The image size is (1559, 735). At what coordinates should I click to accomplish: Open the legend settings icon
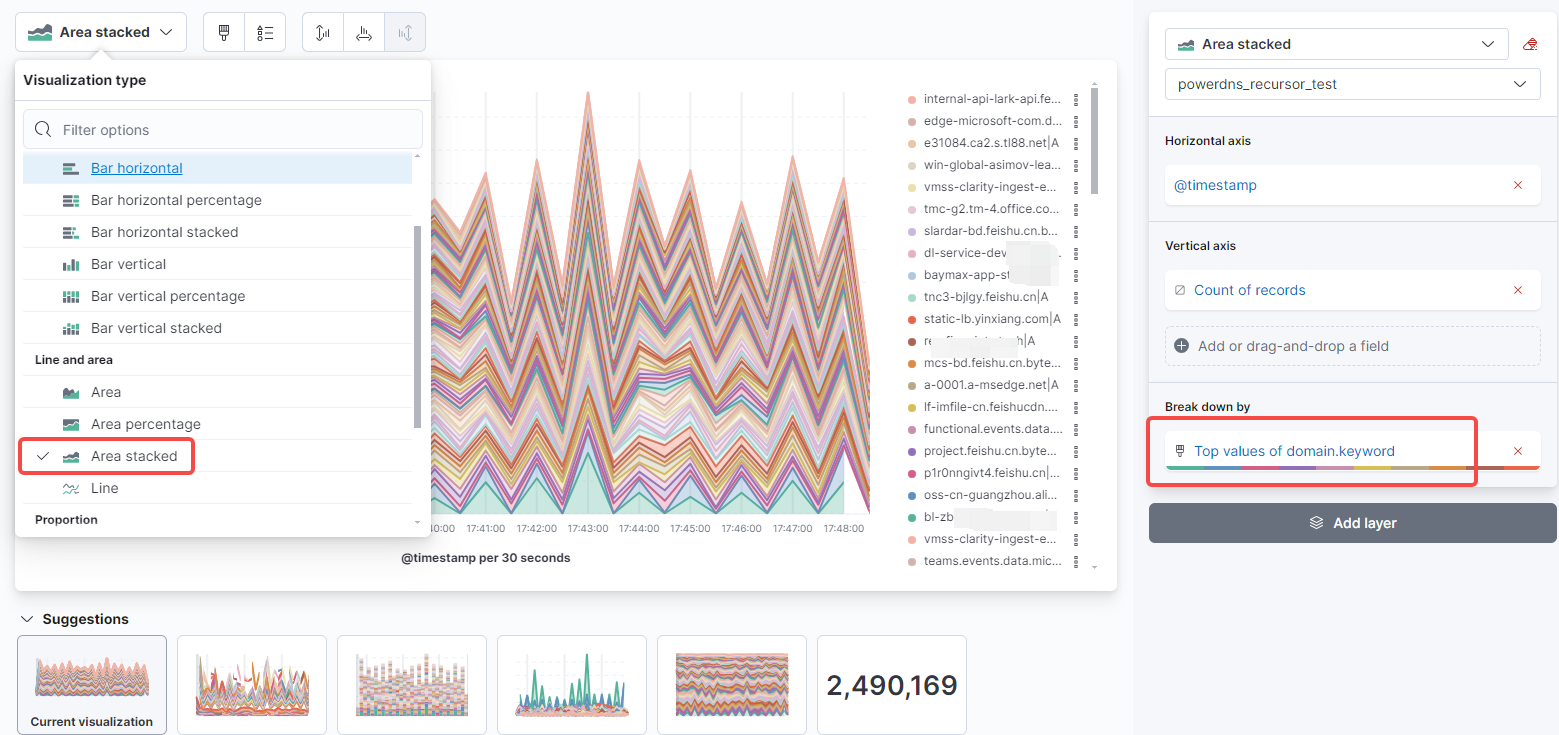point(265,32)
